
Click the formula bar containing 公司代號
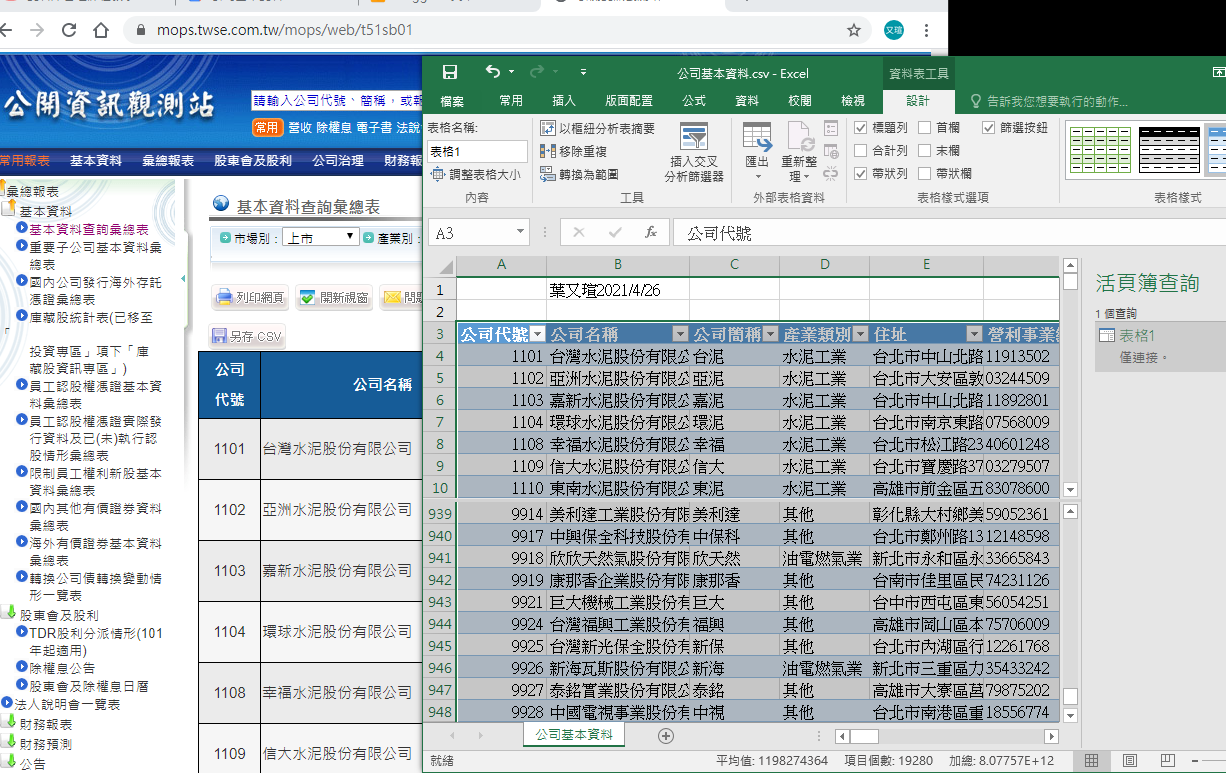click(950, 233)
